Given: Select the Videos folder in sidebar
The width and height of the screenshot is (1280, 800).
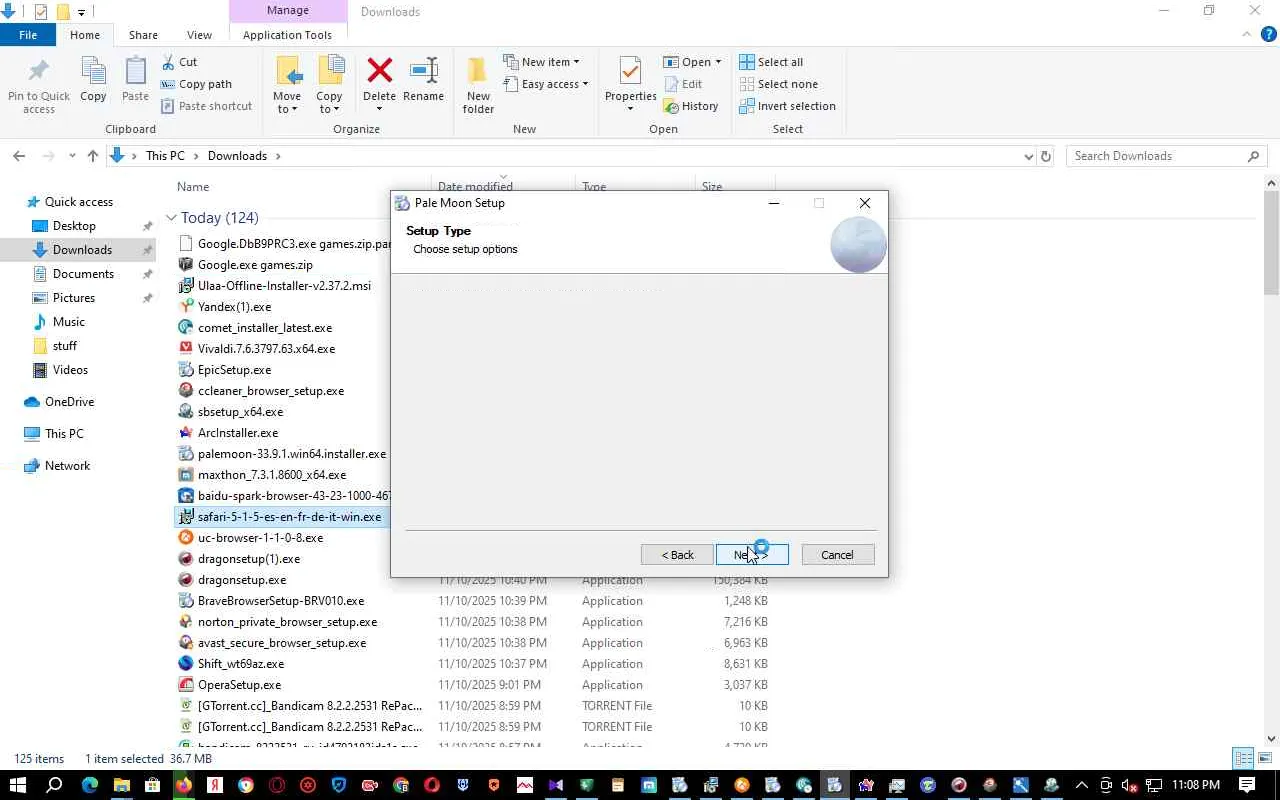Looking at the screenshot, I should (x=70, y=370).
